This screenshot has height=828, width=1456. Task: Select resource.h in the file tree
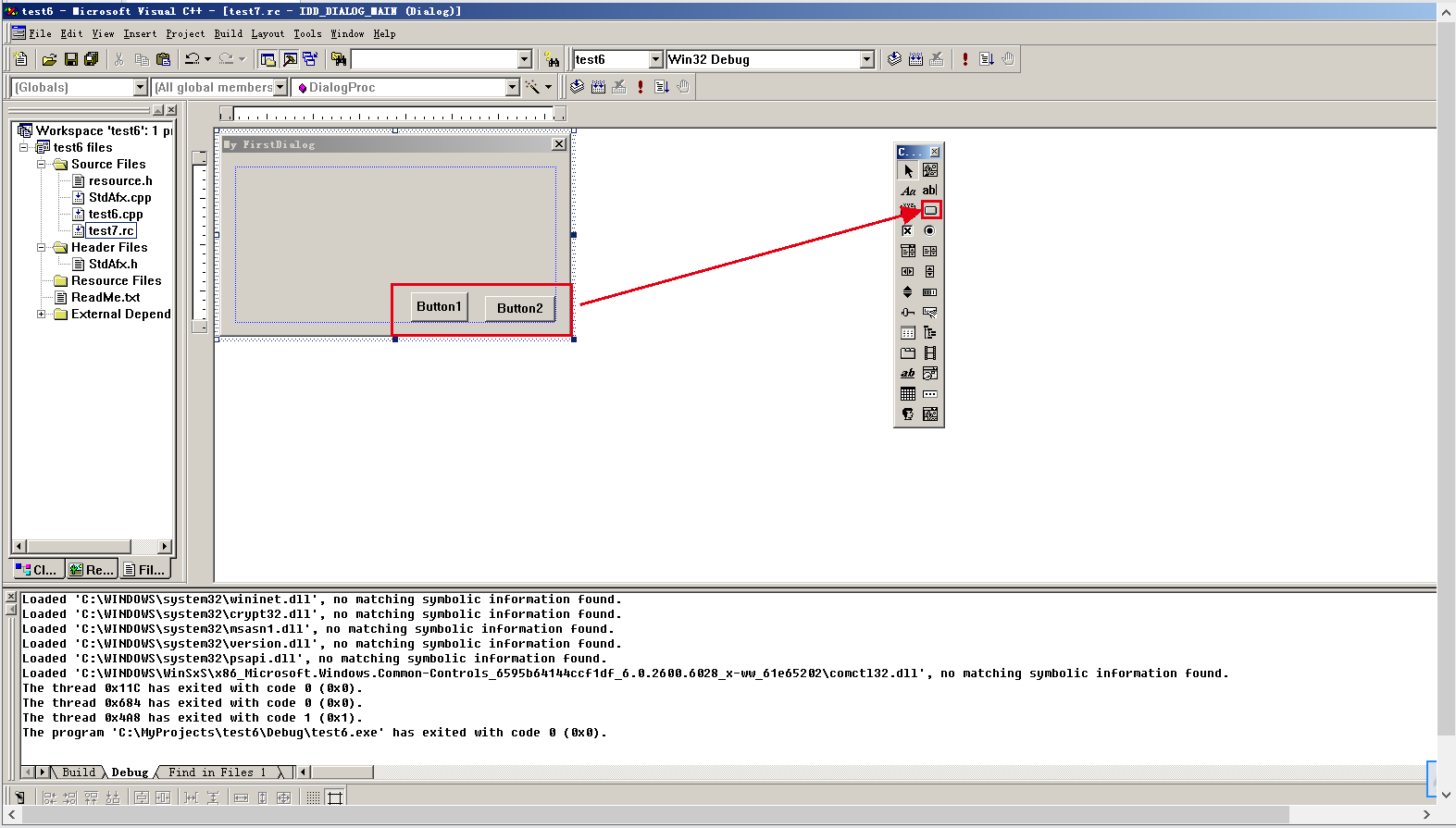120,181
